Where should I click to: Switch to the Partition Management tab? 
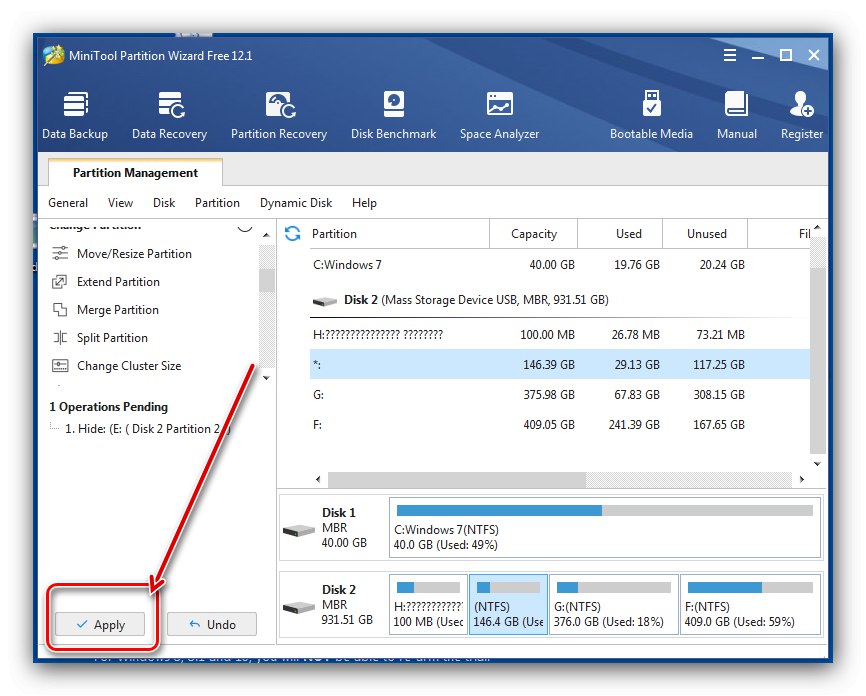tap(135, 173)
